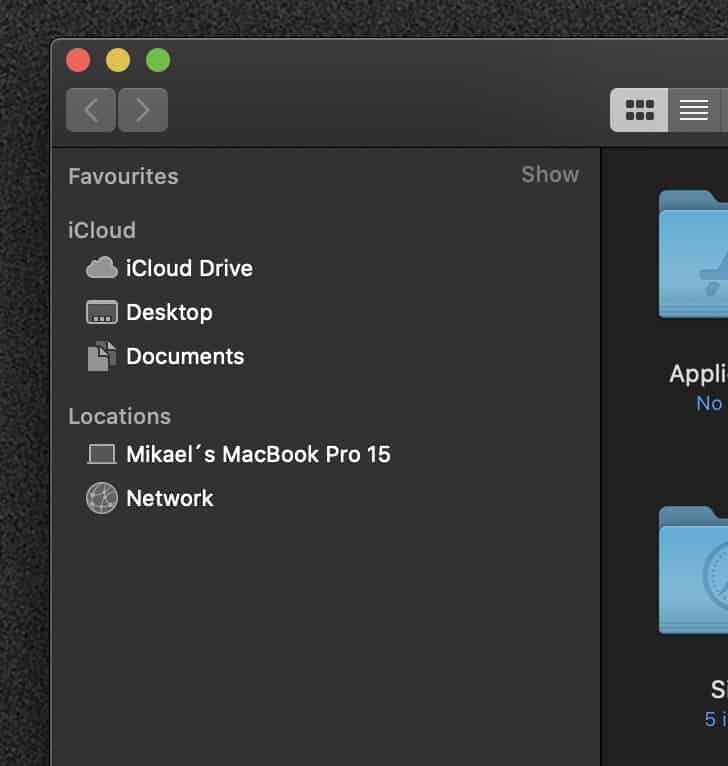The image size is (728, 766).
Task: Click the iCloud section header
Action: (x=102, y=230)
